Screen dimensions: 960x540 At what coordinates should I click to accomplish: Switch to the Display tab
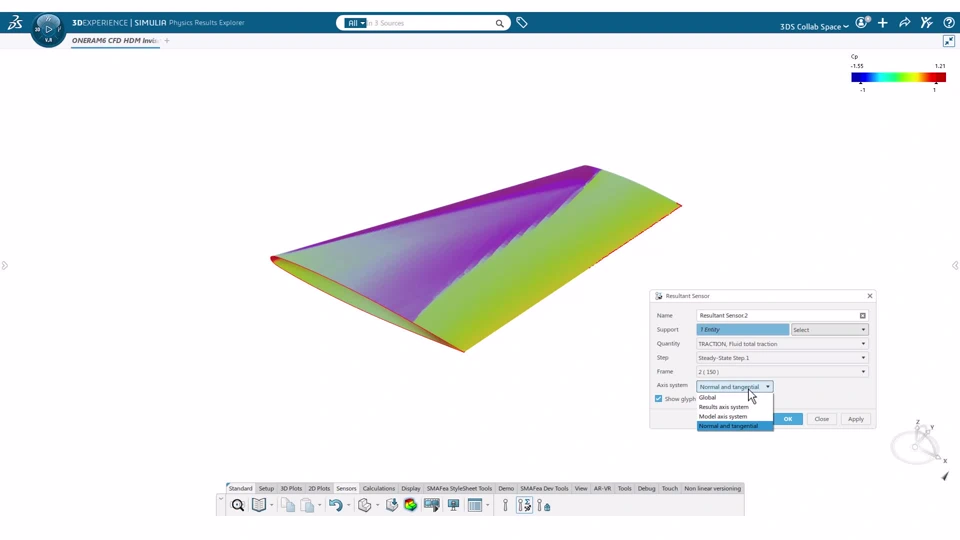[x=411, y=489]
